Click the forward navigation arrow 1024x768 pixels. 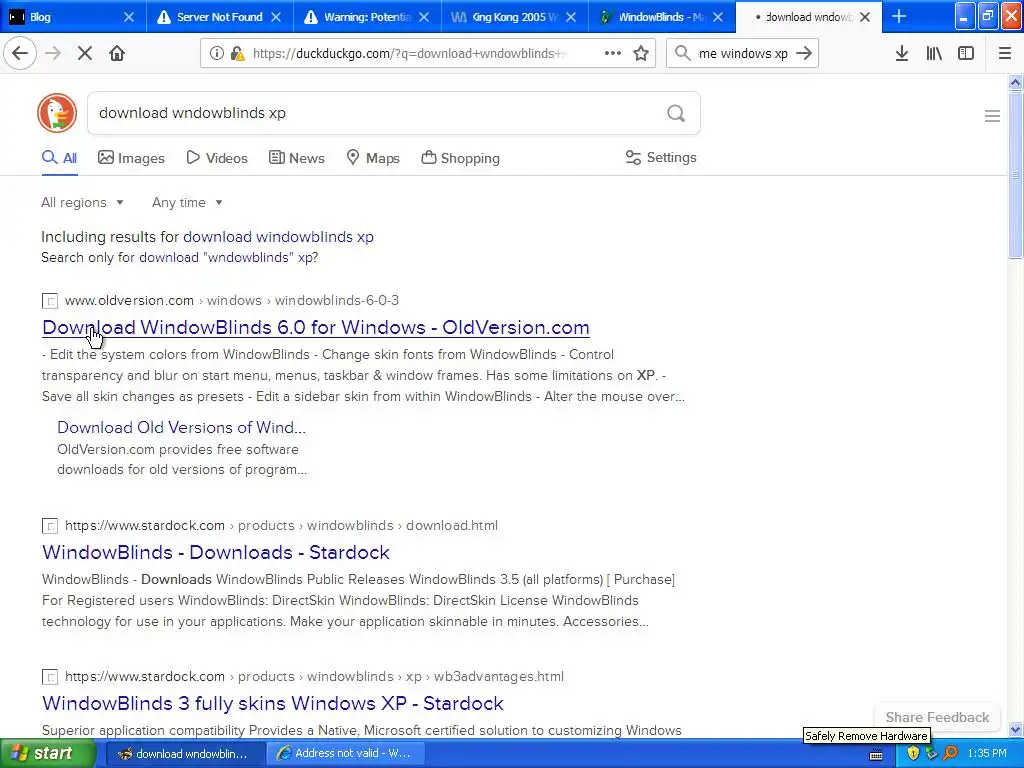(53, 54)
